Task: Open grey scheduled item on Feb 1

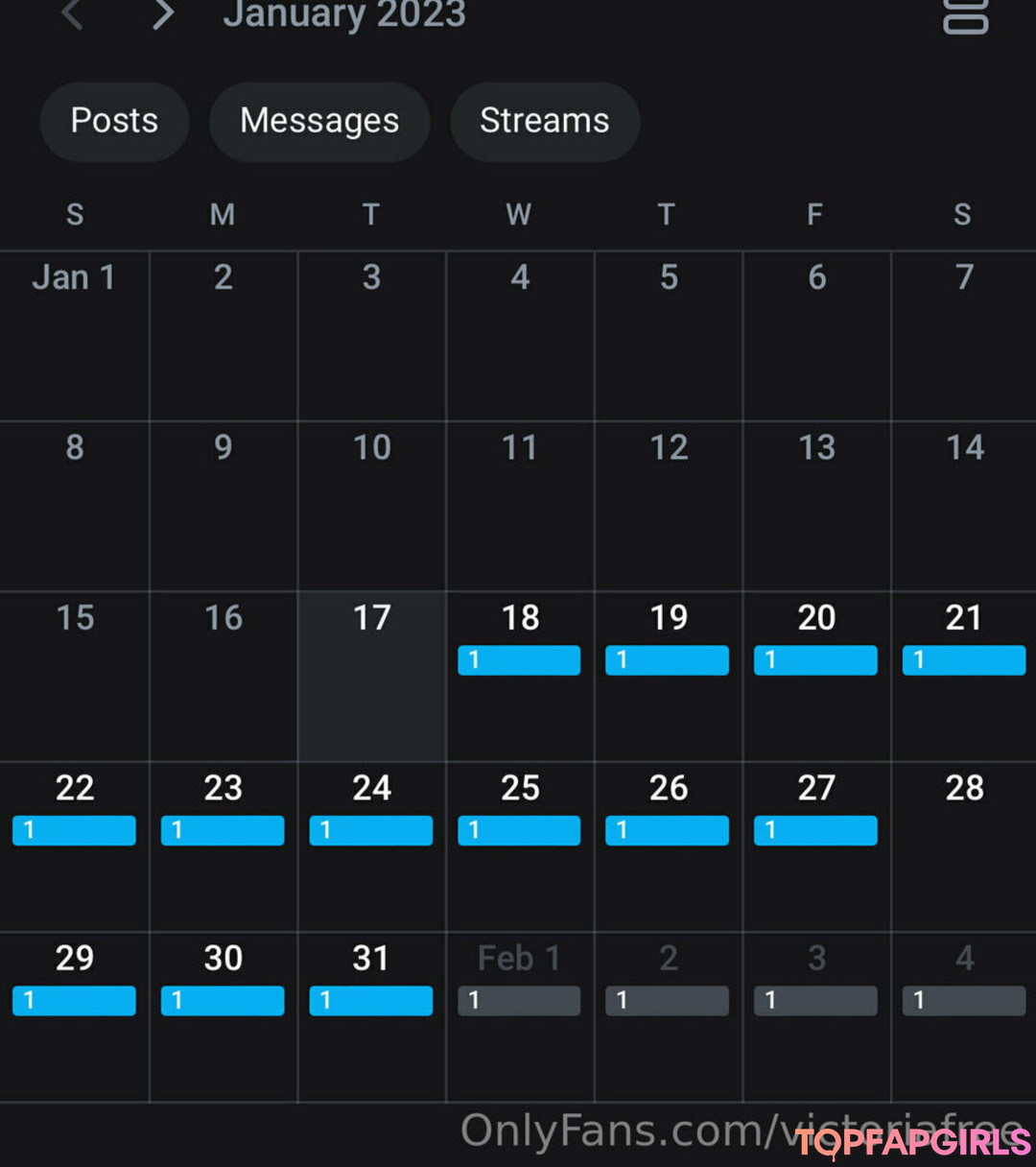Action: 519,1001
